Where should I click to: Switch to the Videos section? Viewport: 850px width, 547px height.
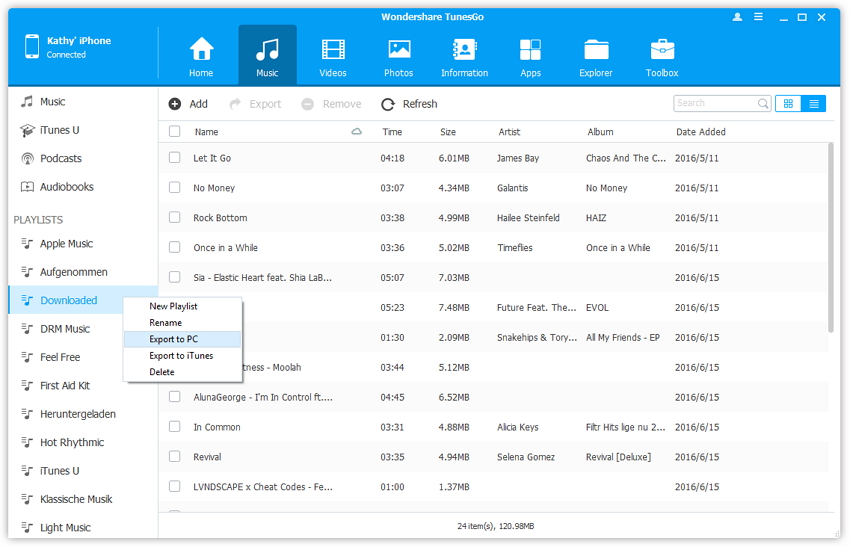pyautogui.click(x=333, y=57)
